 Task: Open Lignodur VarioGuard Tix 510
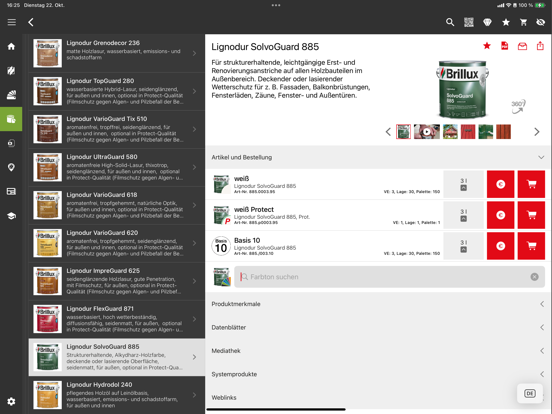coord(117,130)
